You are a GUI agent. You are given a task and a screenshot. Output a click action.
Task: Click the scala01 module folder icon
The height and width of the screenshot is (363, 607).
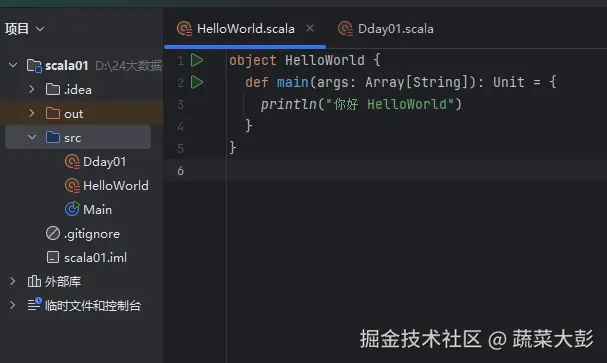[34, 66]
